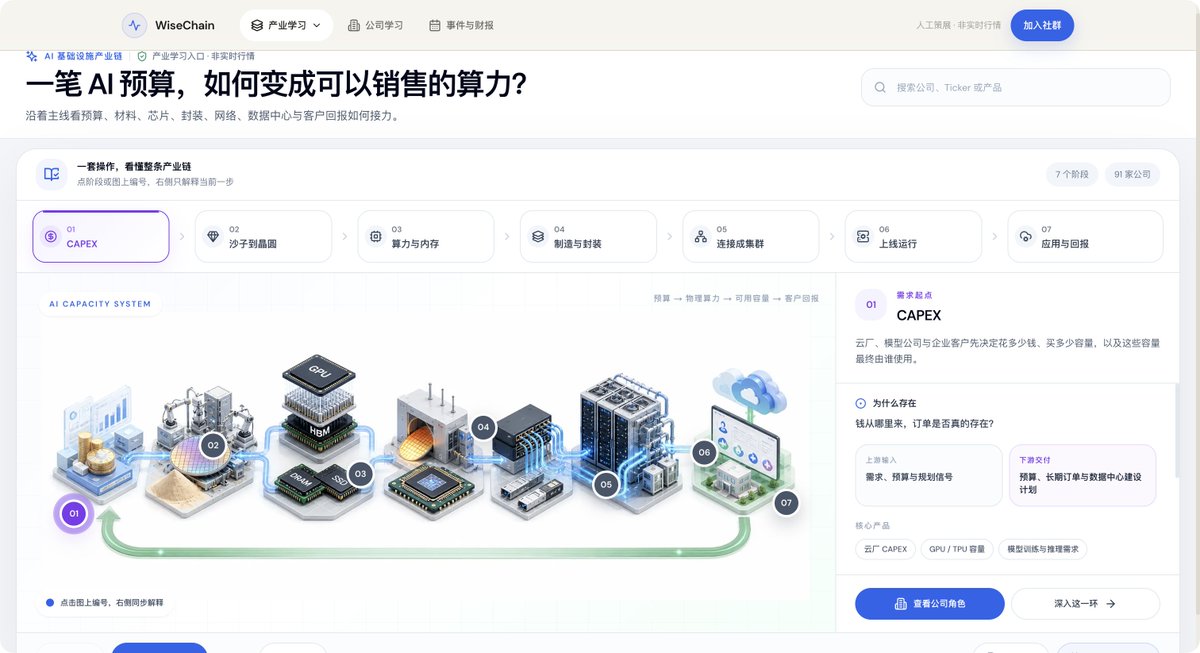Click the 91 家公司 badge
Viewport: 1200px width, 653px height.
point(1132,174)
